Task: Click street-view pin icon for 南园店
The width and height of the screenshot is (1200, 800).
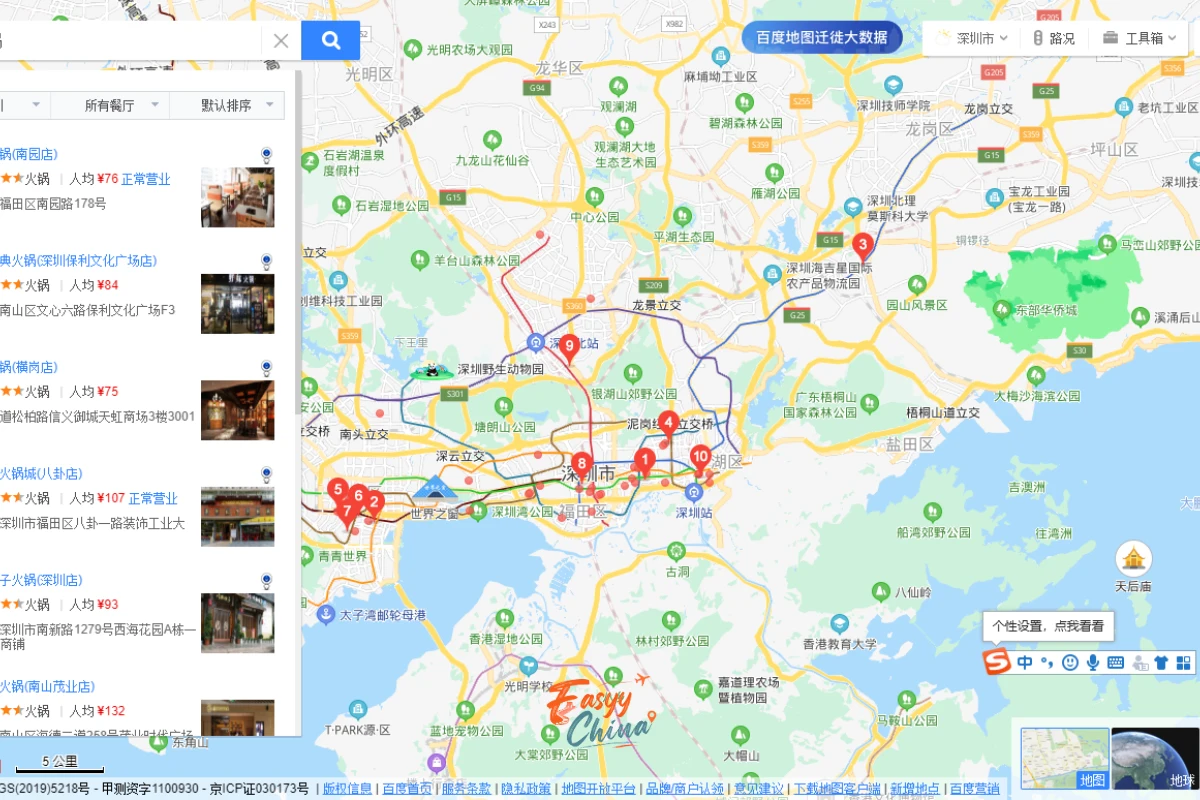Action: [x=266, y=155]
